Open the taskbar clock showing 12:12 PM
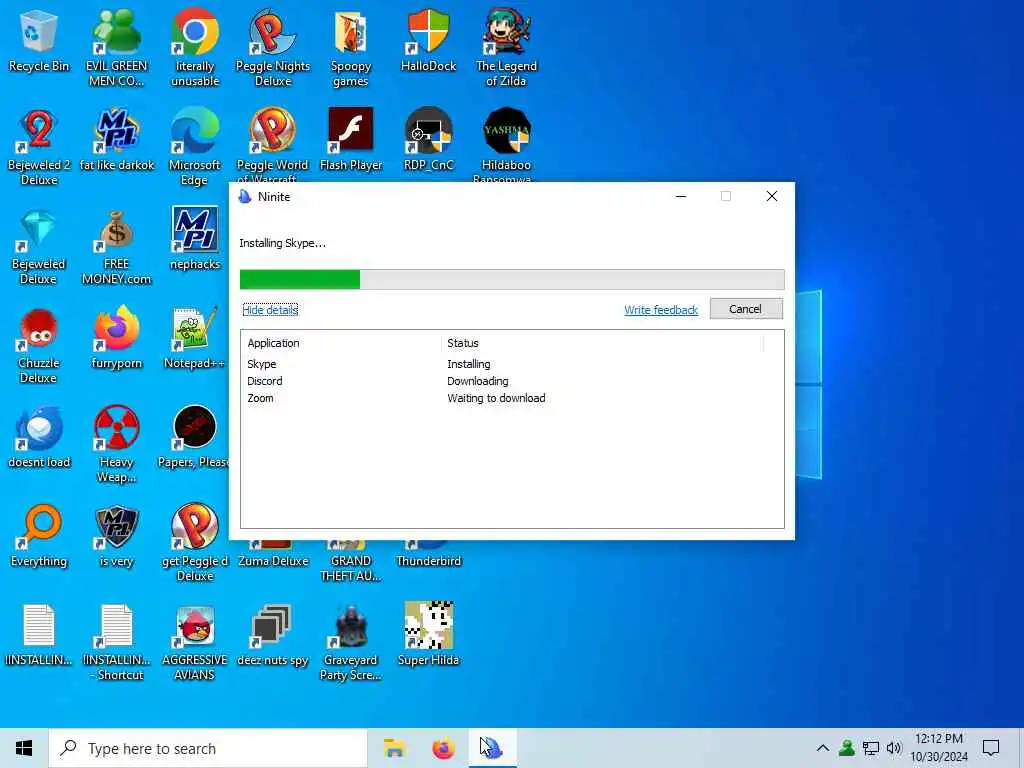 click(938, 748)
